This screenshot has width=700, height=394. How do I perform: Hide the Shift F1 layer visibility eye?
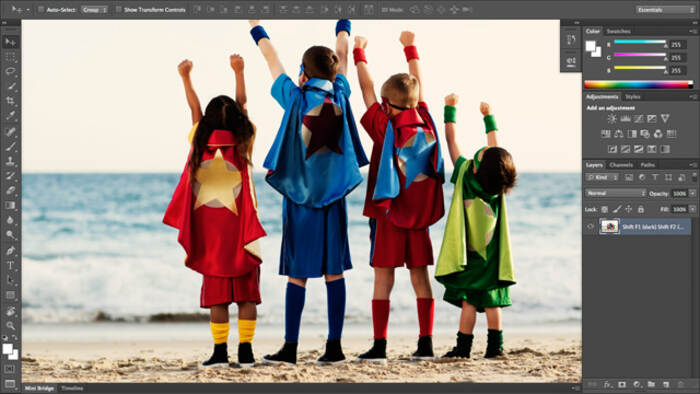pyautogui.click(x=590, y=227)
